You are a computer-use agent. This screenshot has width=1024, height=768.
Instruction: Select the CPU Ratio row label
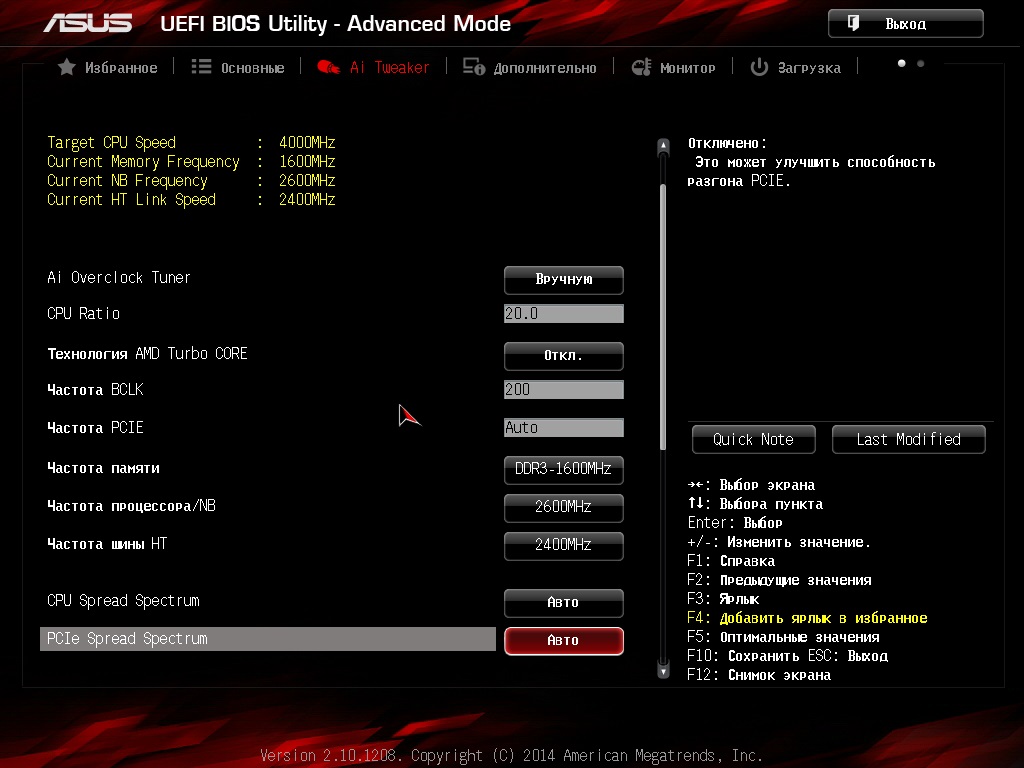pos(84,313)
